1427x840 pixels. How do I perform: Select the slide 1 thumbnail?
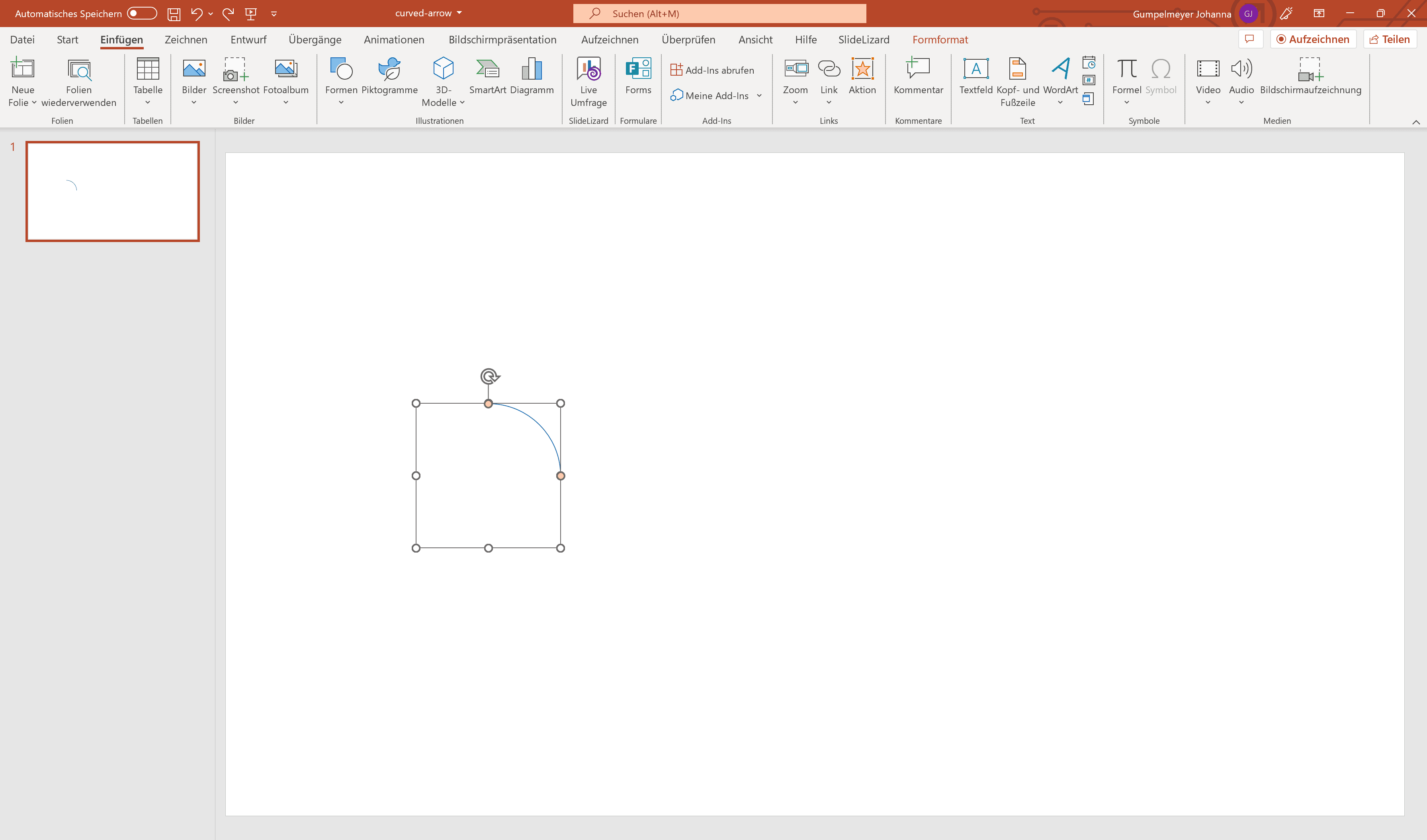point(113,191)
